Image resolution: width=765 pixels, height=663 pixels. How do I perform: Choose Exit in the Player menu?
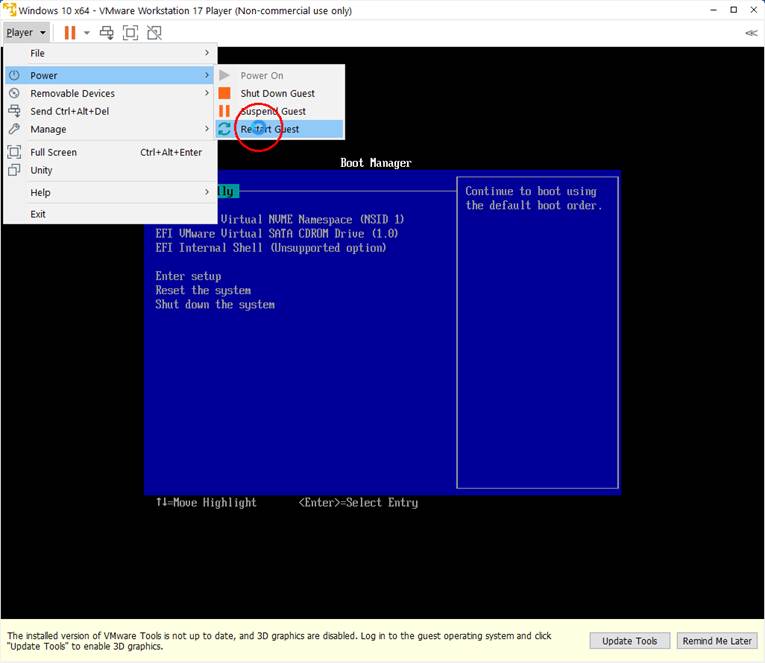coord(38,214)
